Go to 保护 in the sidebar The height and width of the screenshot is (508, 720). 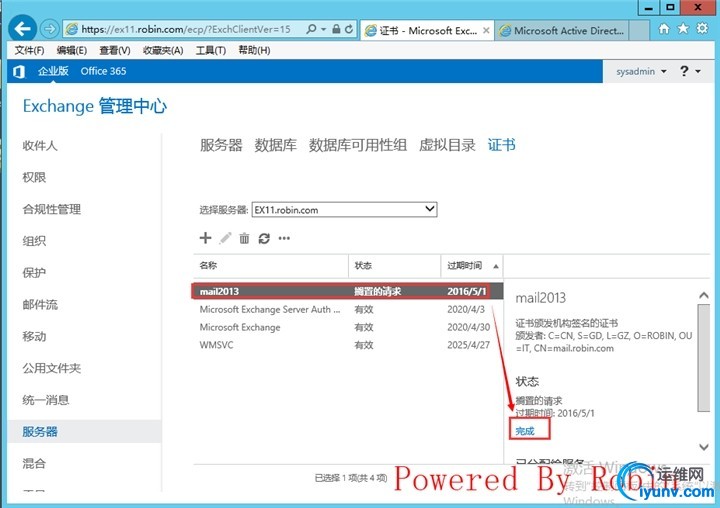tap(34, 272)
